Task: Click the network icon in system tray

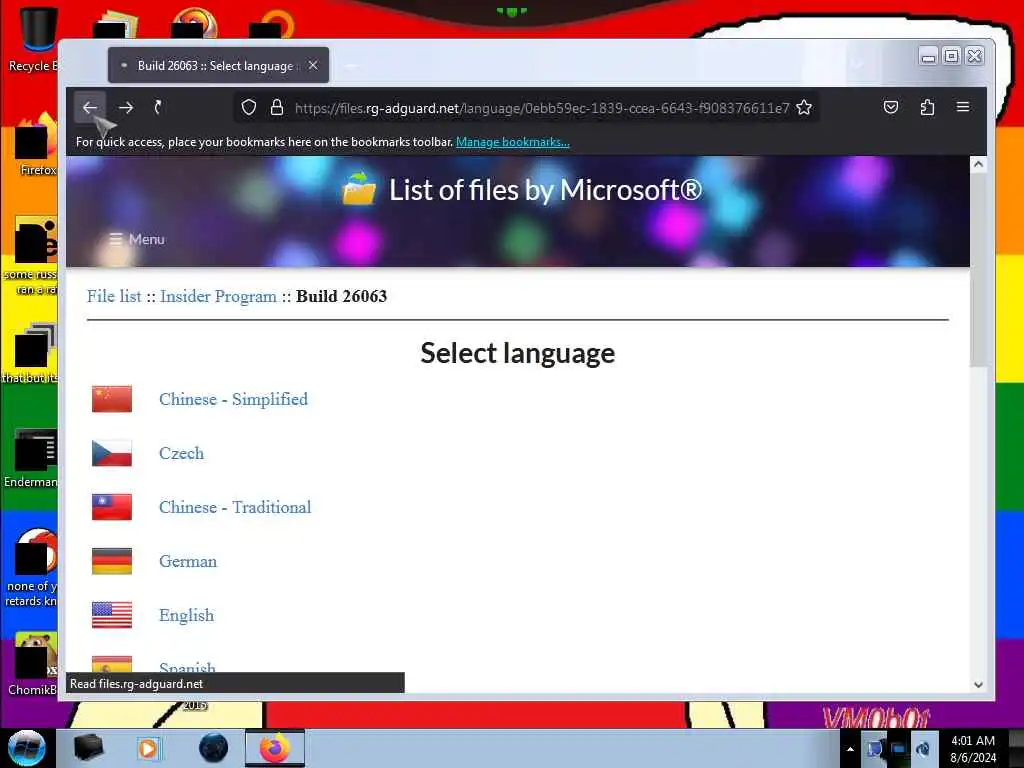Action: click(897, 749)
